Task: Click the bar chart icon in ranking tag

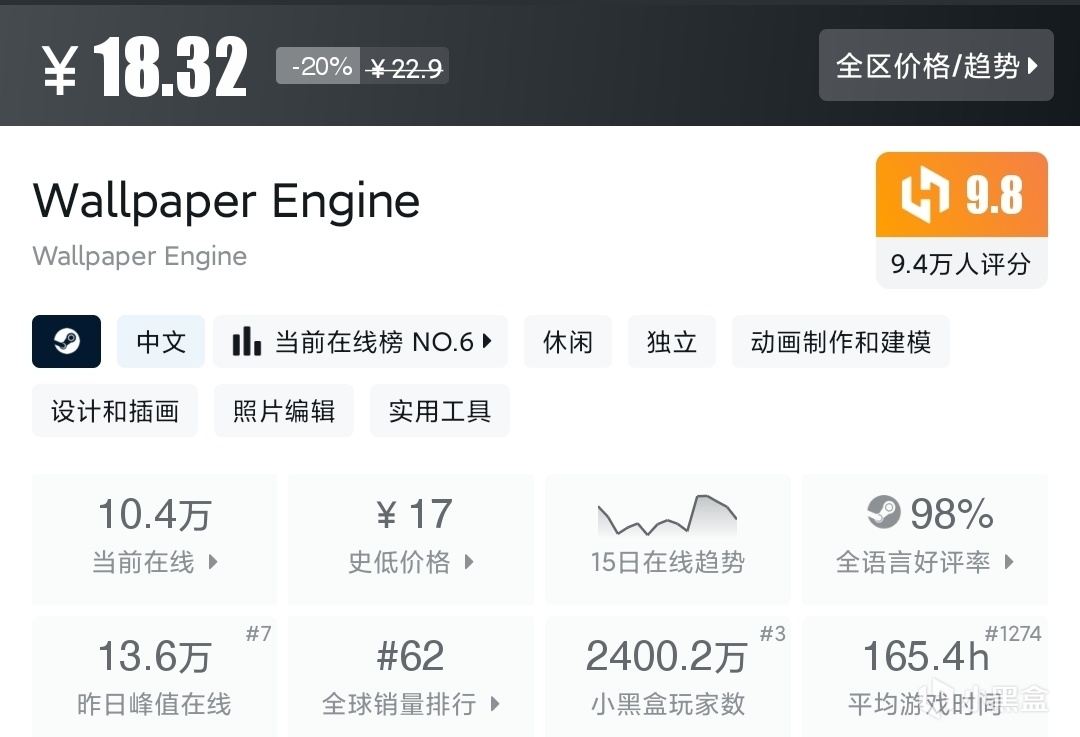Action: click(247, 341)
